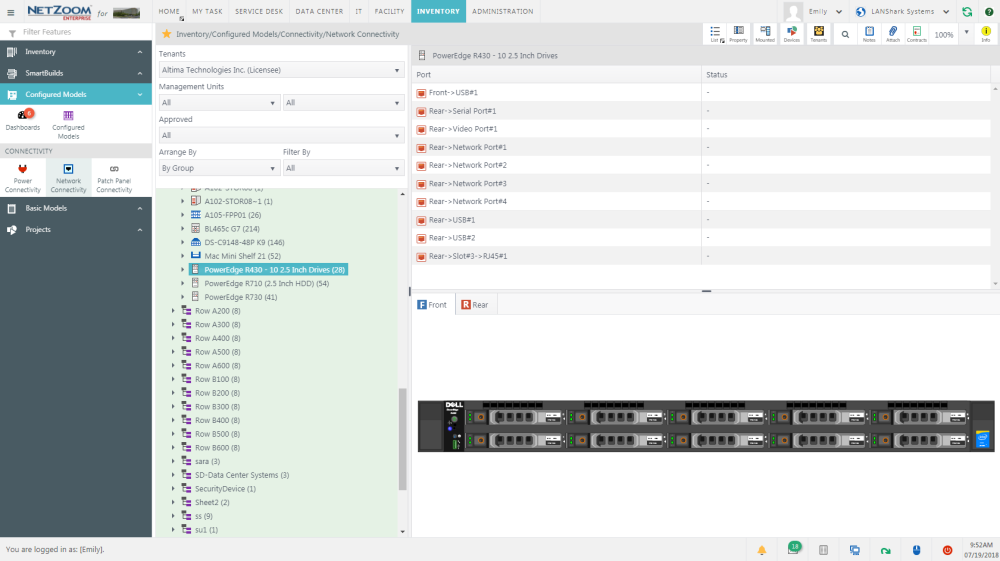Open the Tenants dropdown
Viewport: 1000px width, 561px height.
point(281,71)
